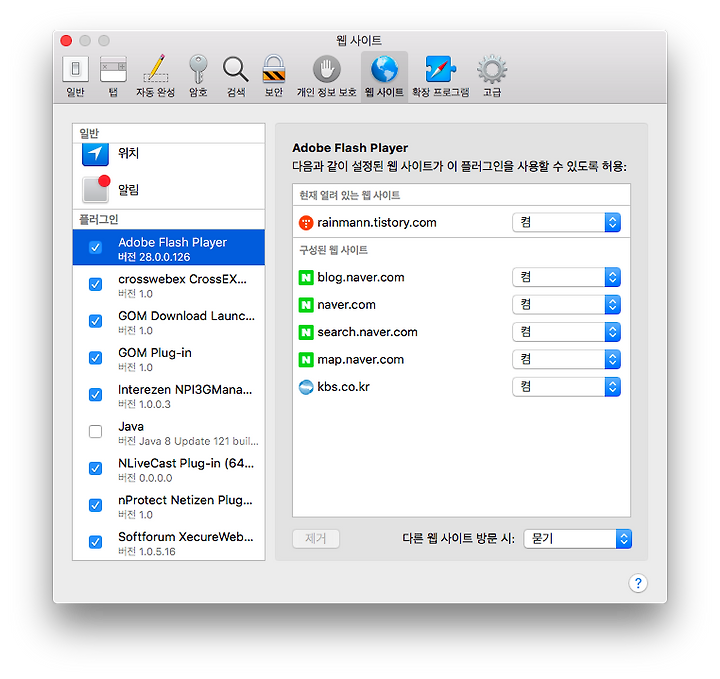Select the Softforum XecureWeb... name

(186, 537)
